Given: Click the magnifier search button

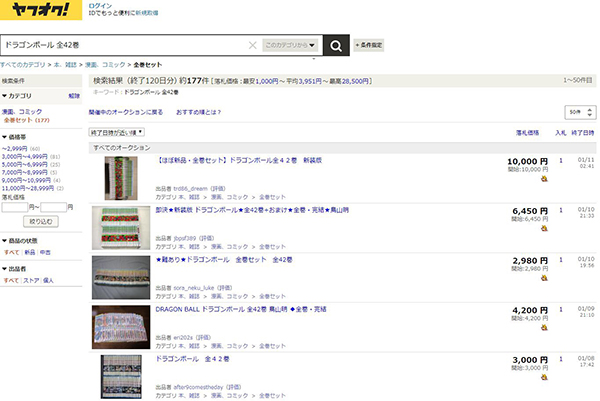Looking at the screenshot, I should coord(336,46).
